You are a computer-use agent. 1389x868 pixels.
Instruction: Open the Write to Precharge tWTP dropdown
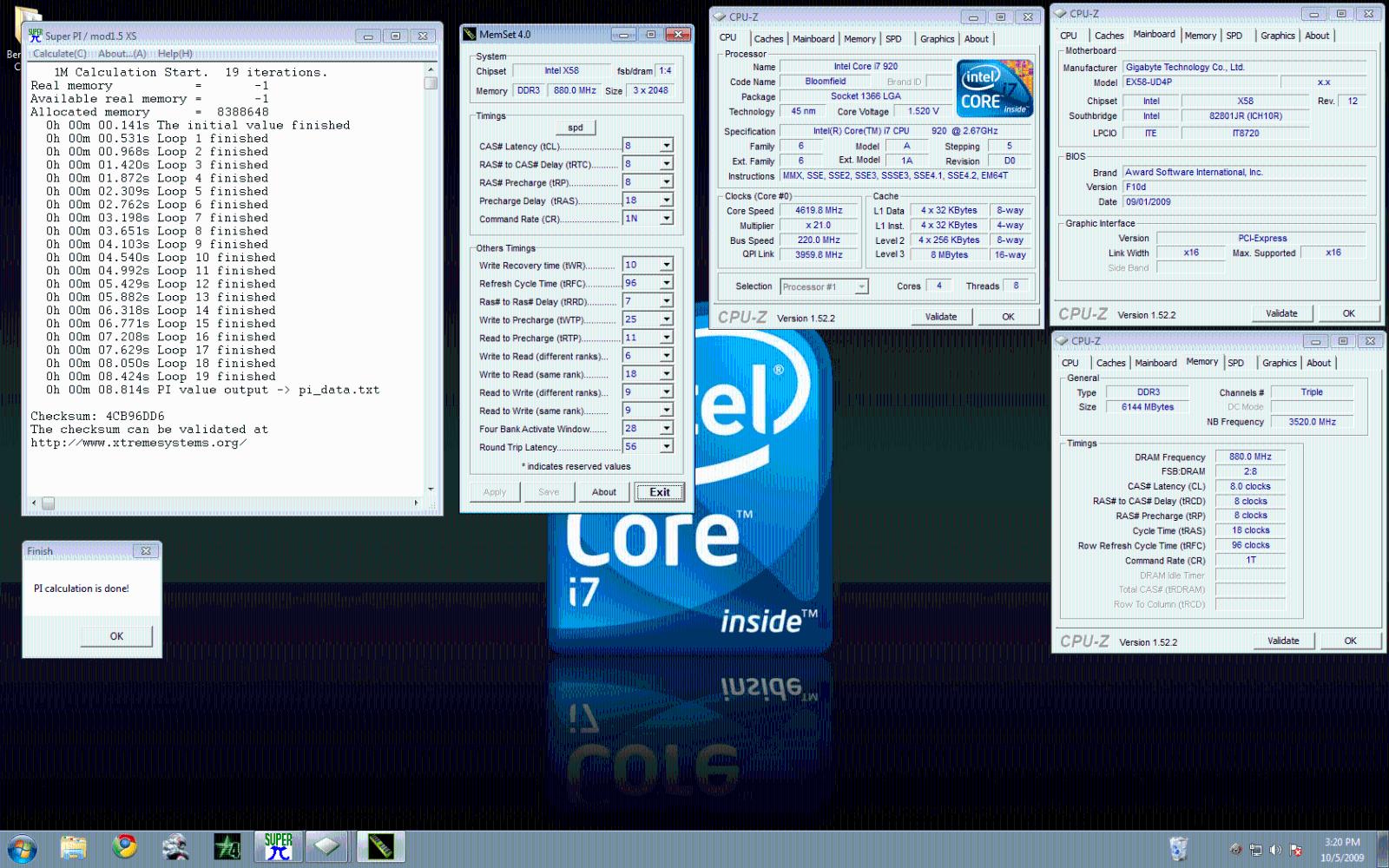(x=667, y=319)
